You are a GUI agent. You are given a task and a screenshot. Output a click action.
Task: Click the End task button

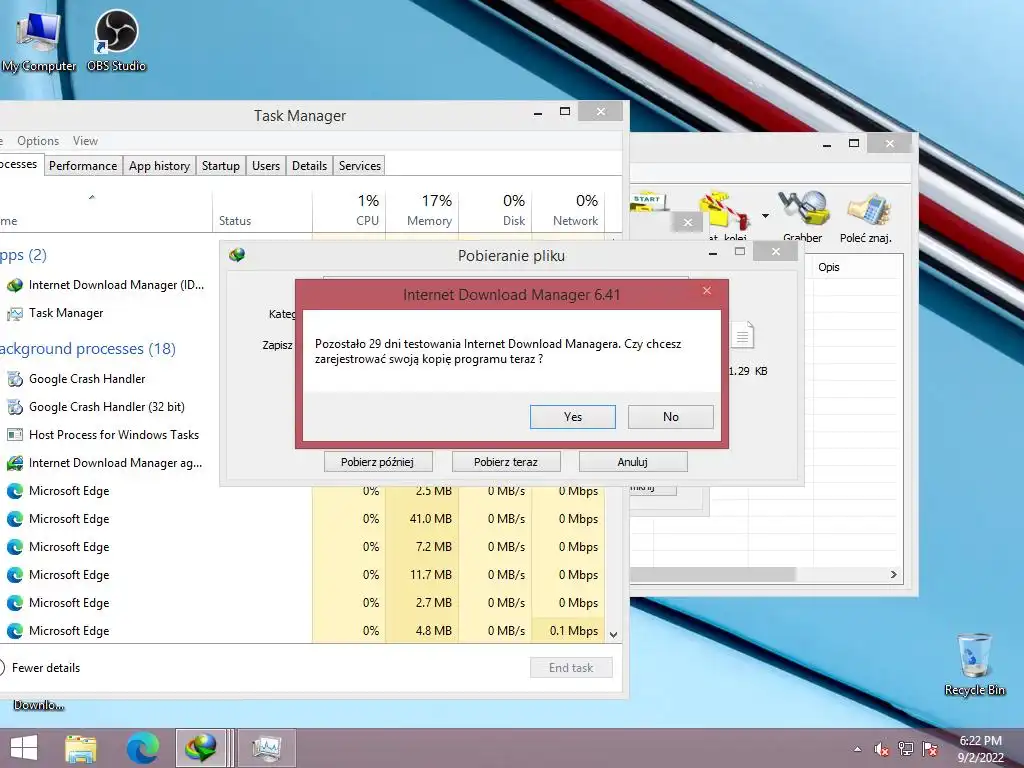coord(571,667)
